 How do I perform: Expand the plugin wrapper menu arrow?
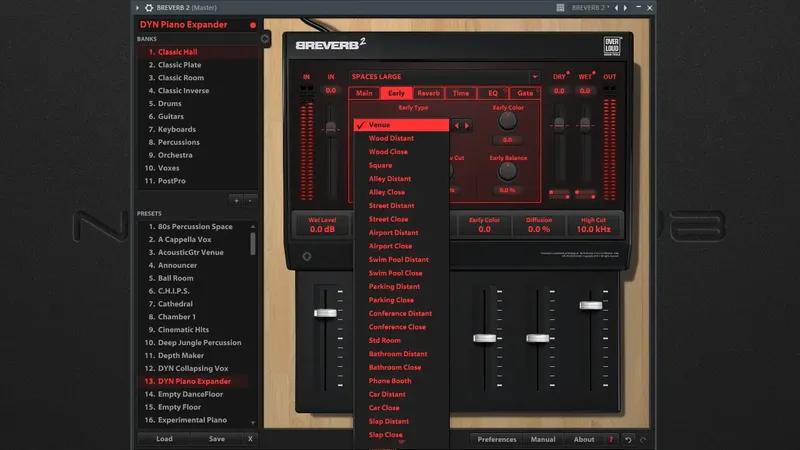(137, 8)
